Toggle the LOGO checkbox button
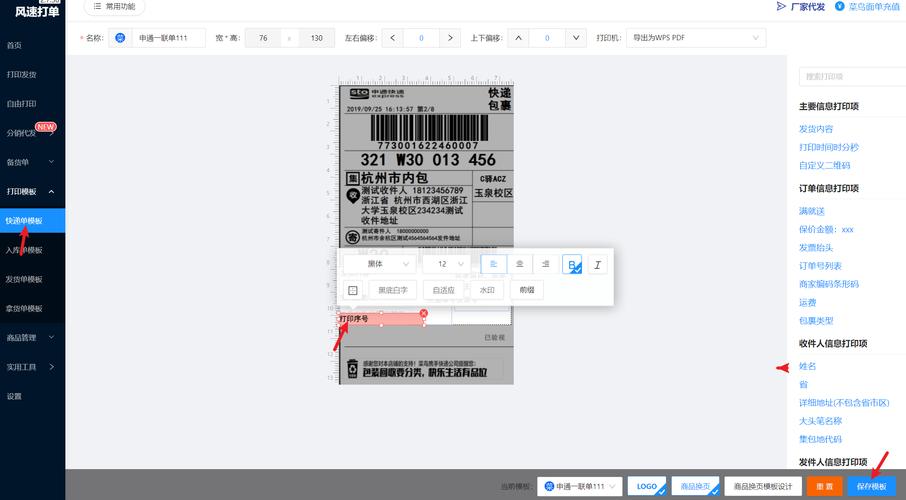Image resolution: width=906 pixels, height=500 pixels. pos(647,486)
